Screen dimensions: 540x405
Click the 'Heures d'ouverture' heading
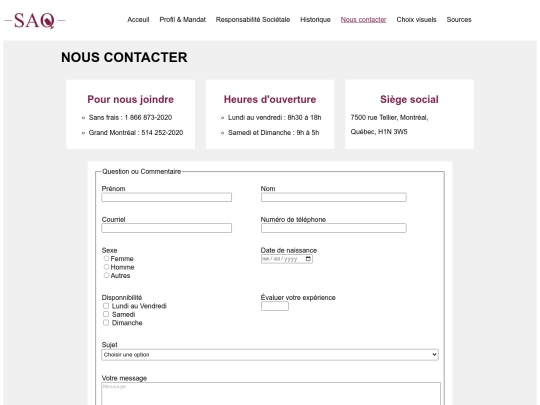pos(270,99)
